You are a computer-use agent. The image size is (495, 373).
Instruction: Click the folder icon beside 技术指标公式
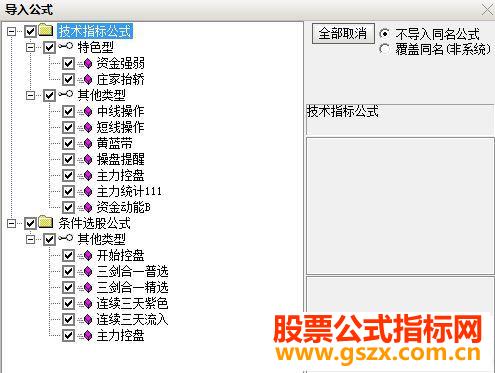(x=46, y=30)
